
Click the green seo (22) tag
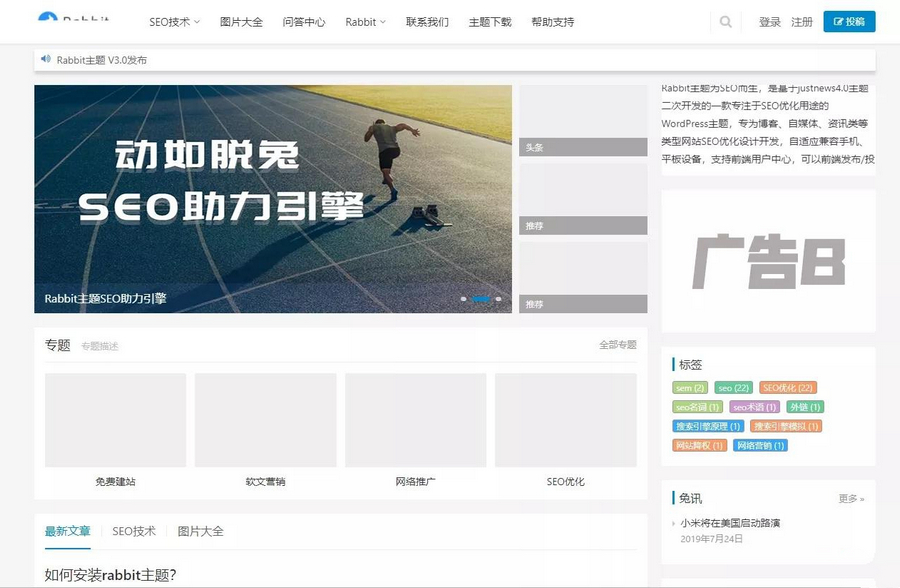tap(734, 388)
